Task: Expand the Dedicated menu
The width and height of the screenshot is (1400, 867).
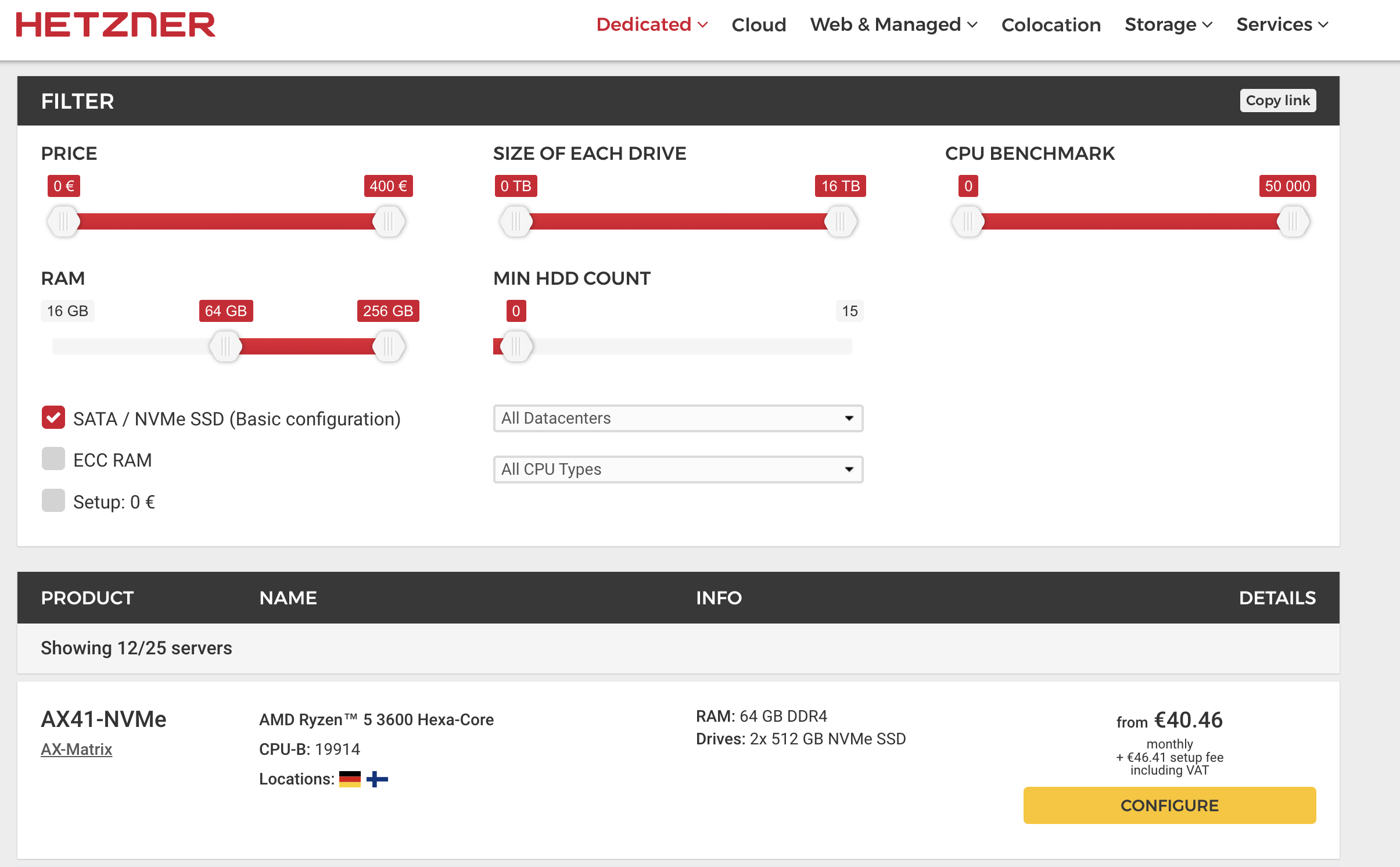Action: coord(652,24)
